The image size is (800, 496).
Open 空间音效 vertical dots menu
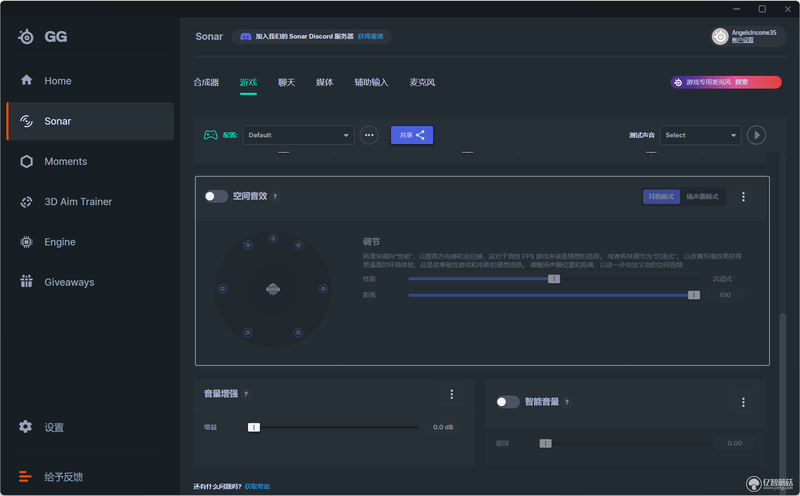tap(743, 196)
